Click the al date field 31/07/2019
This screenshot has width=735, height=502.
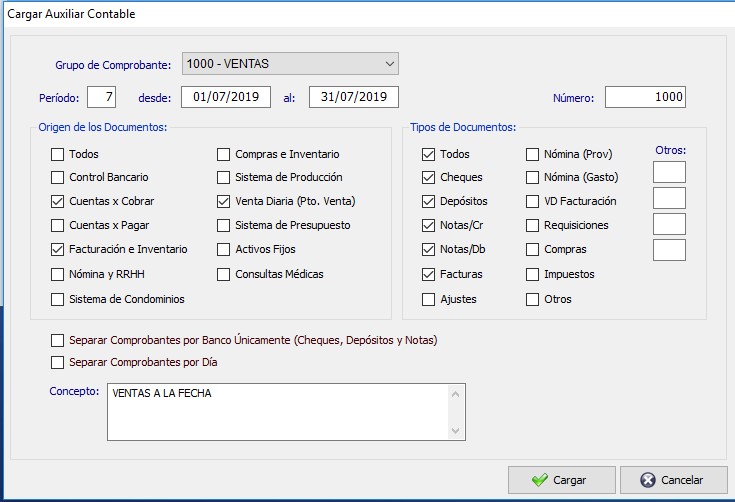pos(354,97)
